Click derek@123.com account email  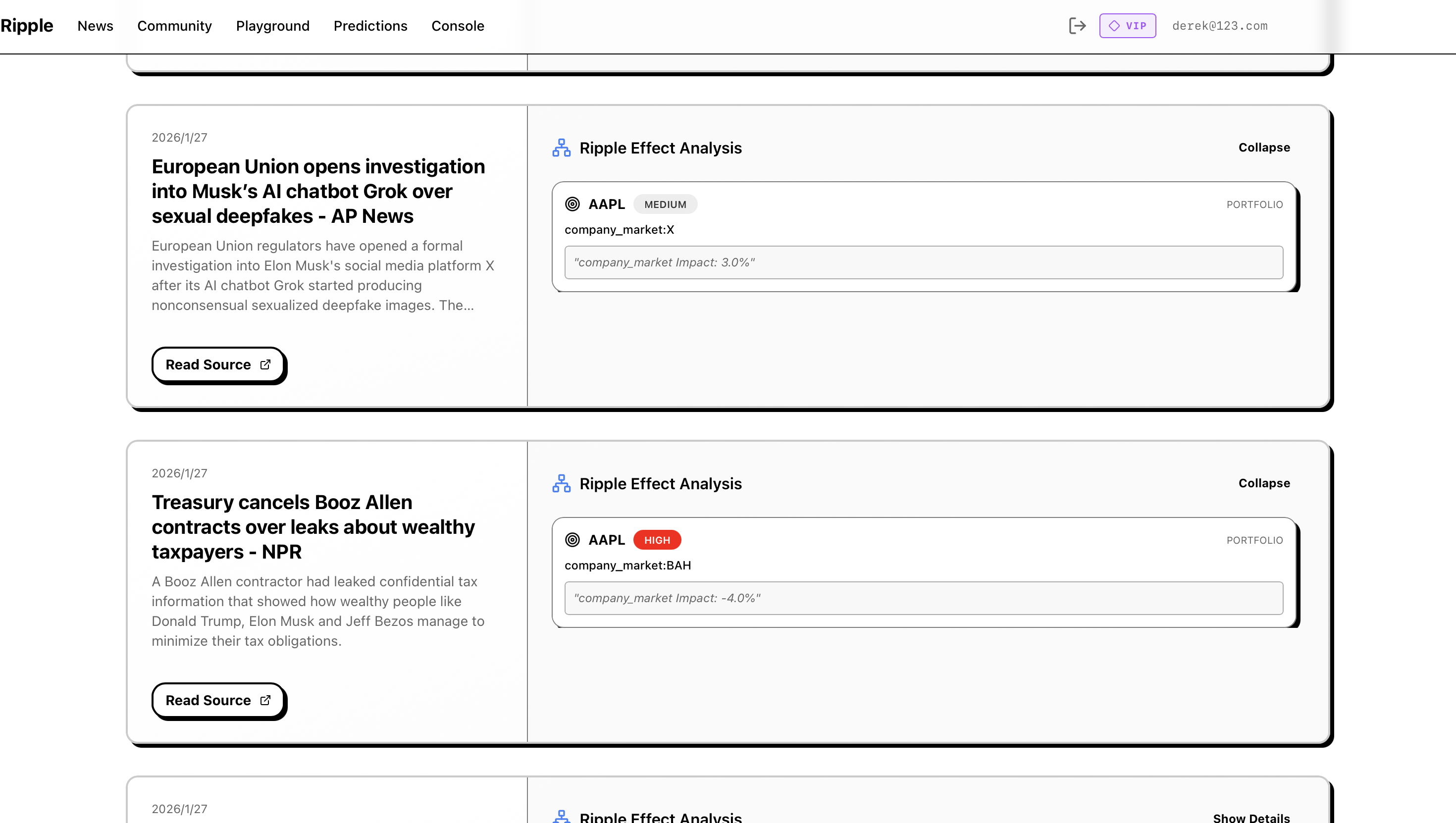tap(1220, 25)
